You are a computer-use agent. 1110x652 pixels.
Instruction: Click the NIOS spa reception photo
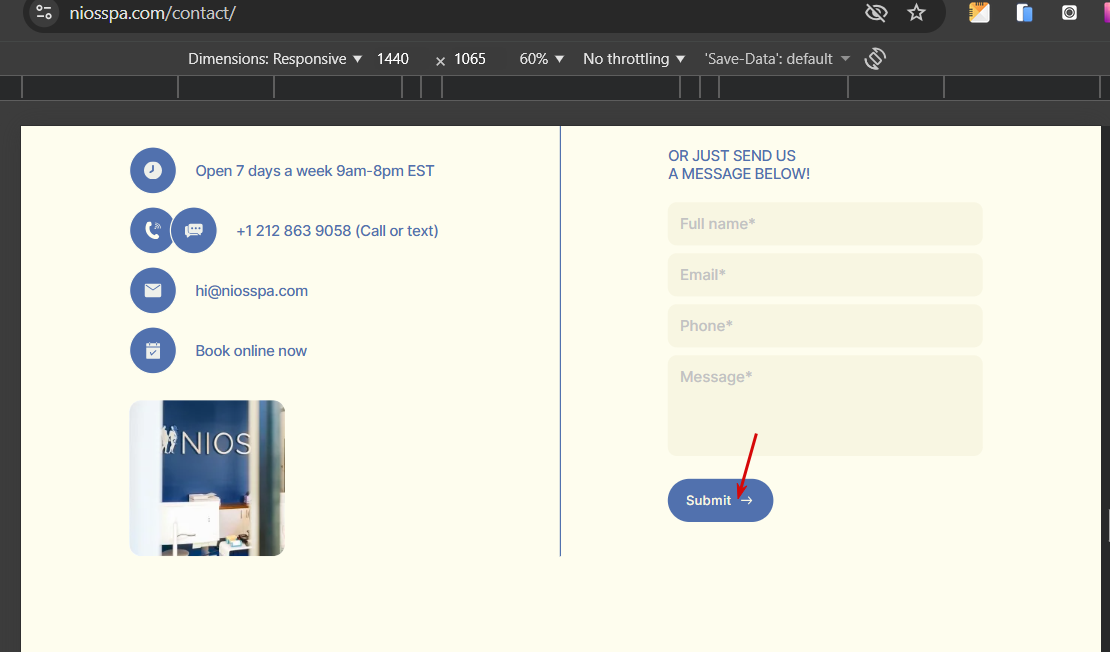[207, 478]
